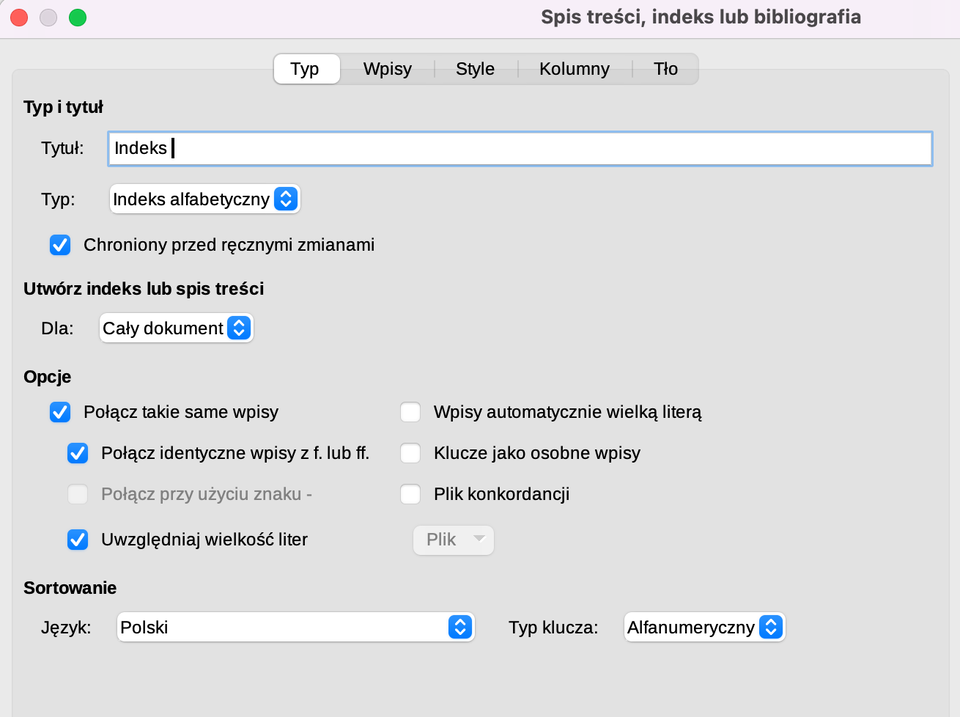
Task: Switch to the Wpisy tab
Action: (x=388, y=68)
